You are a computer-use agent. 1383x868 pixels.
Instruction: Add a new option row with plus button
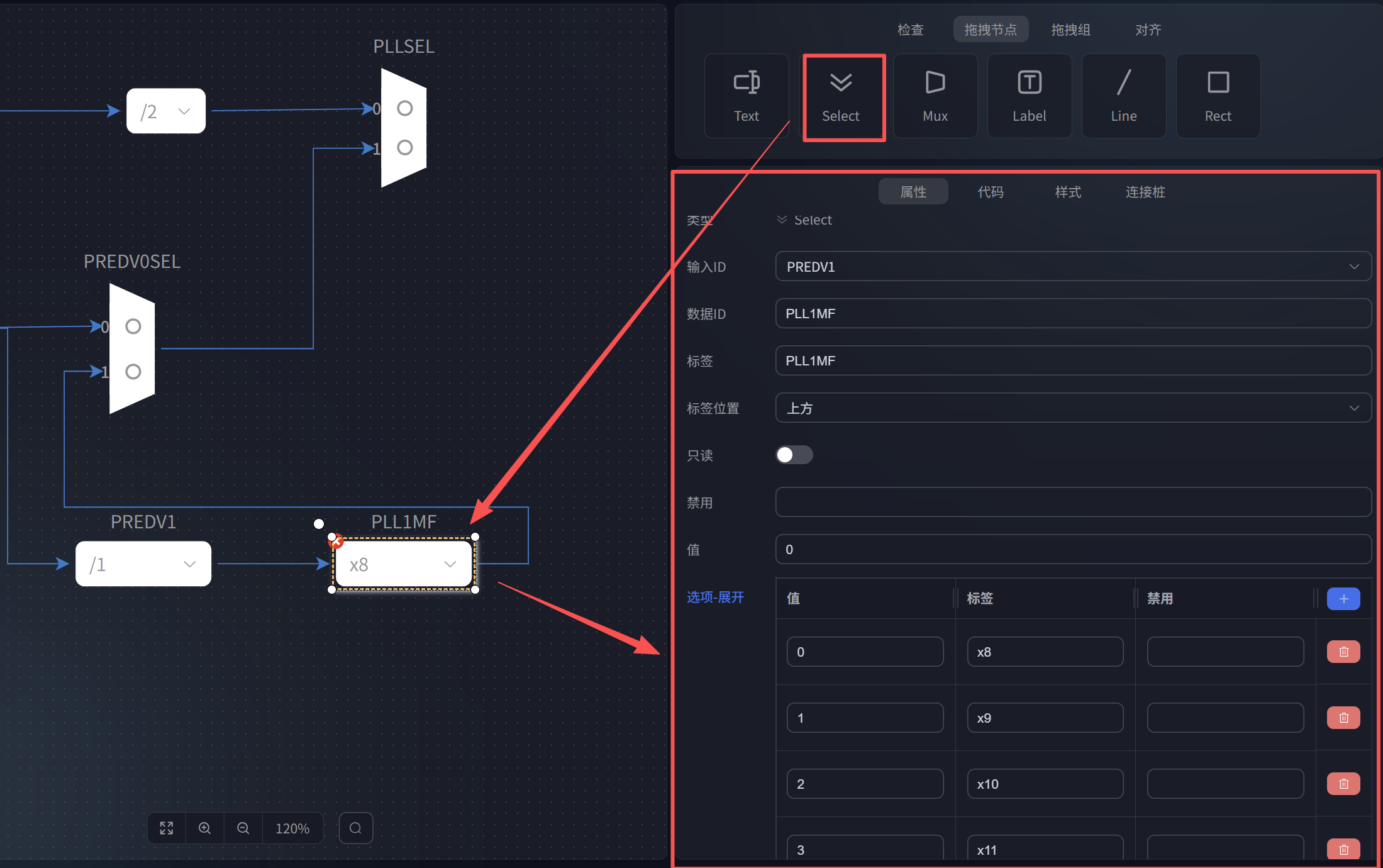coord(1343,599)
